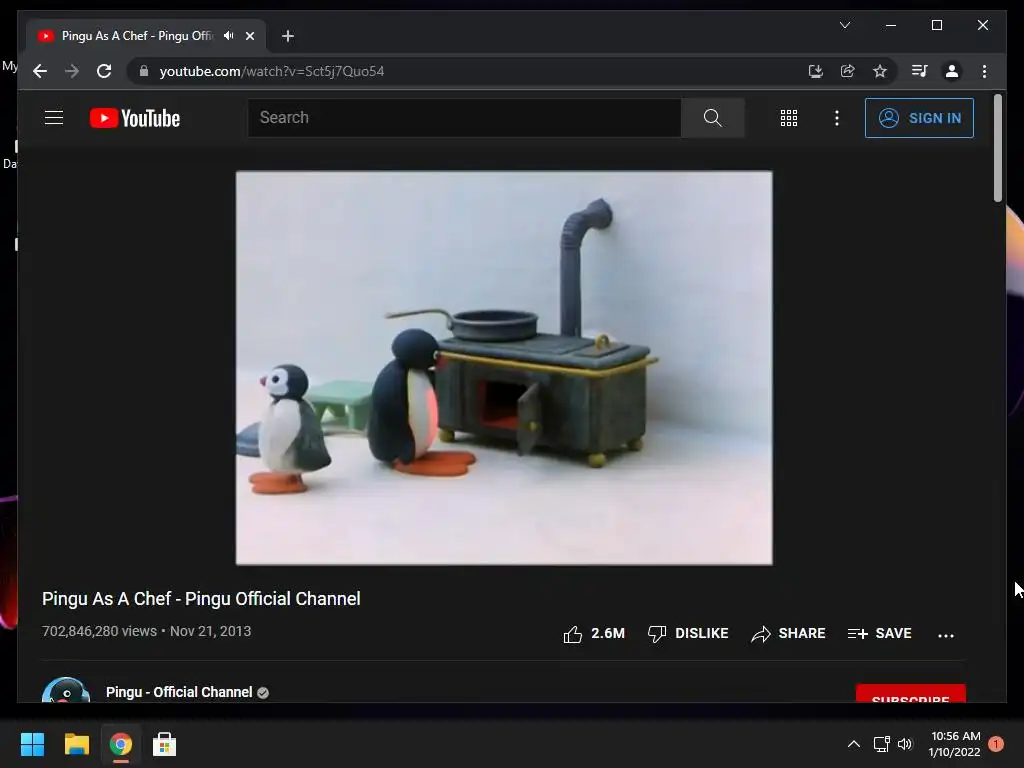Click the video player to pause
This screenshot has height=768, width=1024.
click(x=504, y=368)
